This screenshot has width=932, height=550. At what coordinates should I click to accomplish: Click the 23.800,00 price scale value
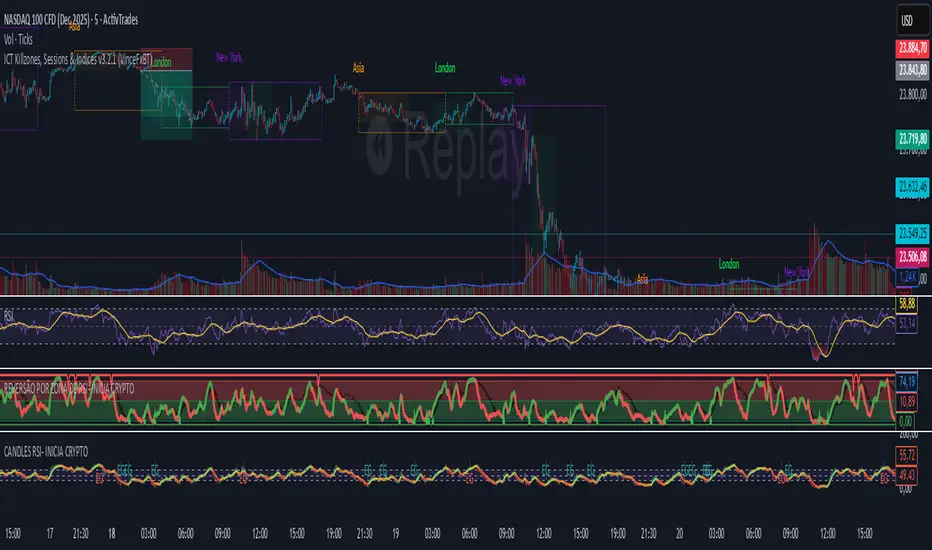(x=912, y=94)
